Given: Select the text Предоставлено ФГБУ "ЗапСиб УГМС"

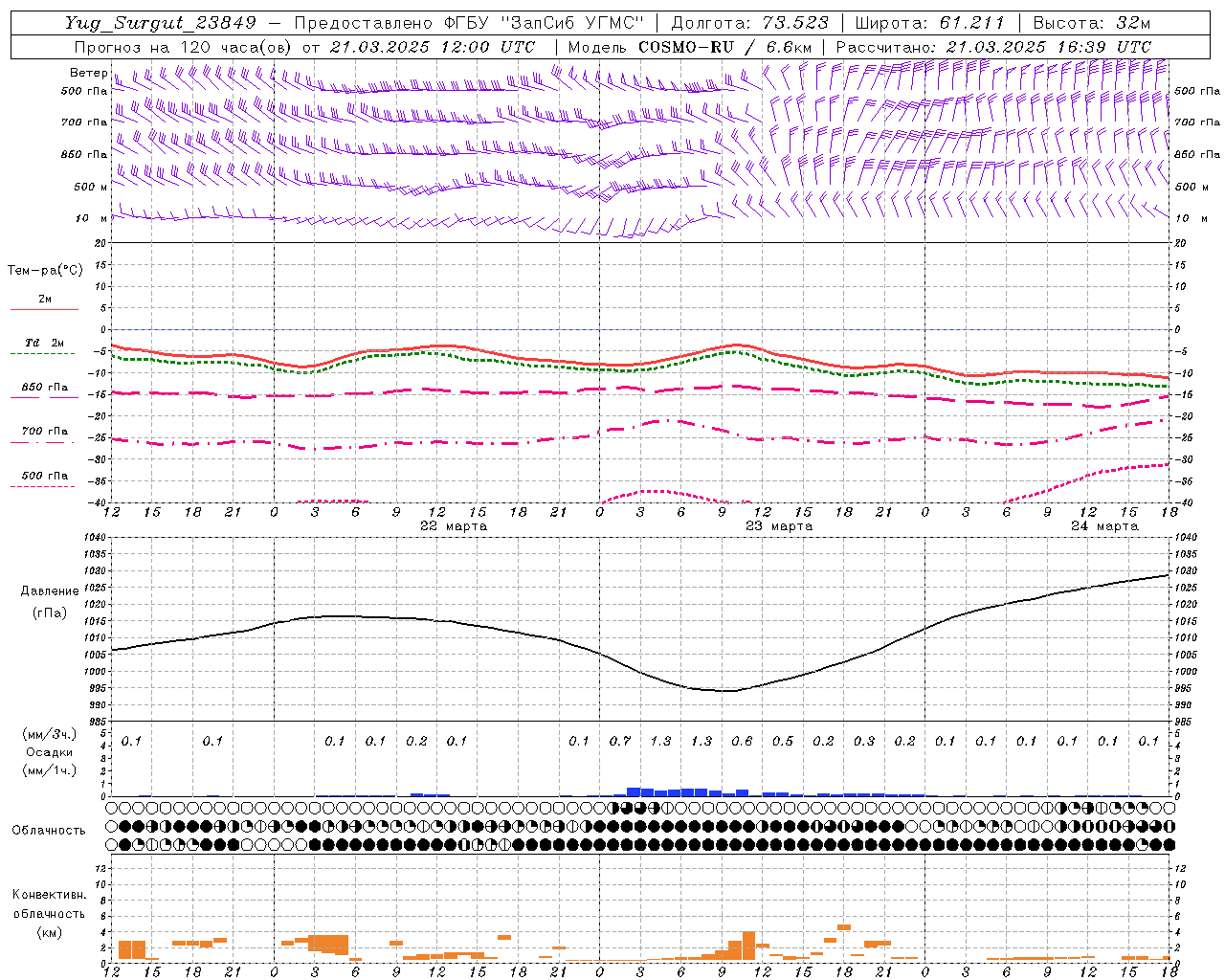Looking at the screenshot, I should (469, 23).
